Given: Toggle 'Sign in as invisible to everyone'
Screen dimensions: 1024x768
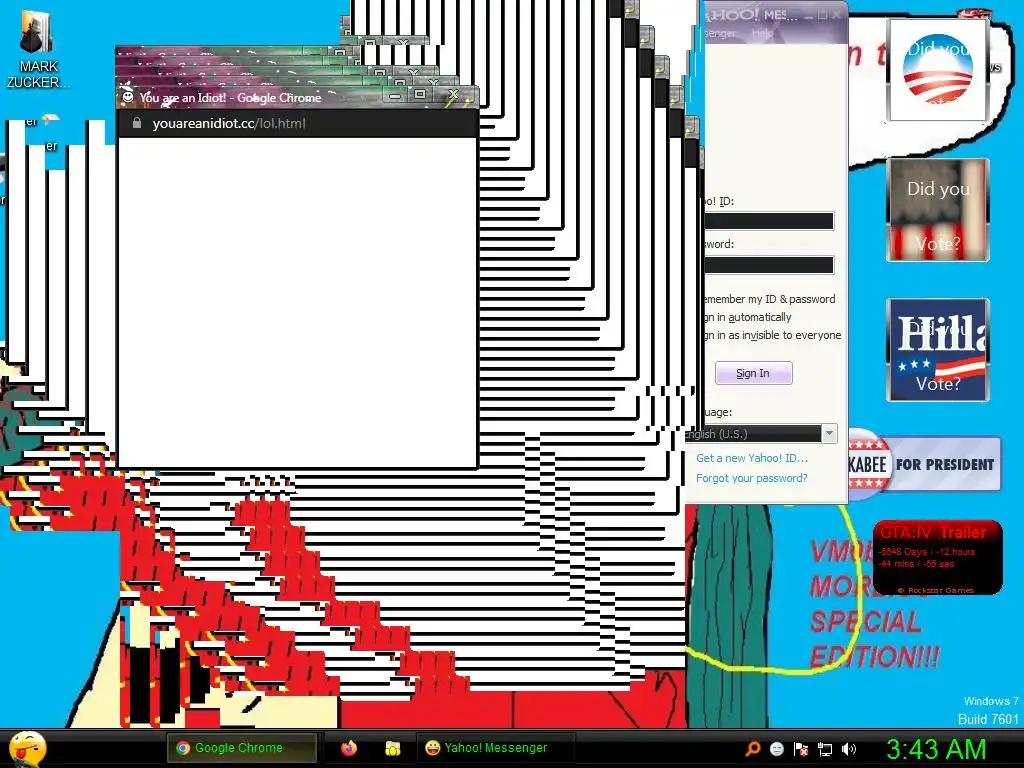Looking at the screenshot, I should point(773,335).
